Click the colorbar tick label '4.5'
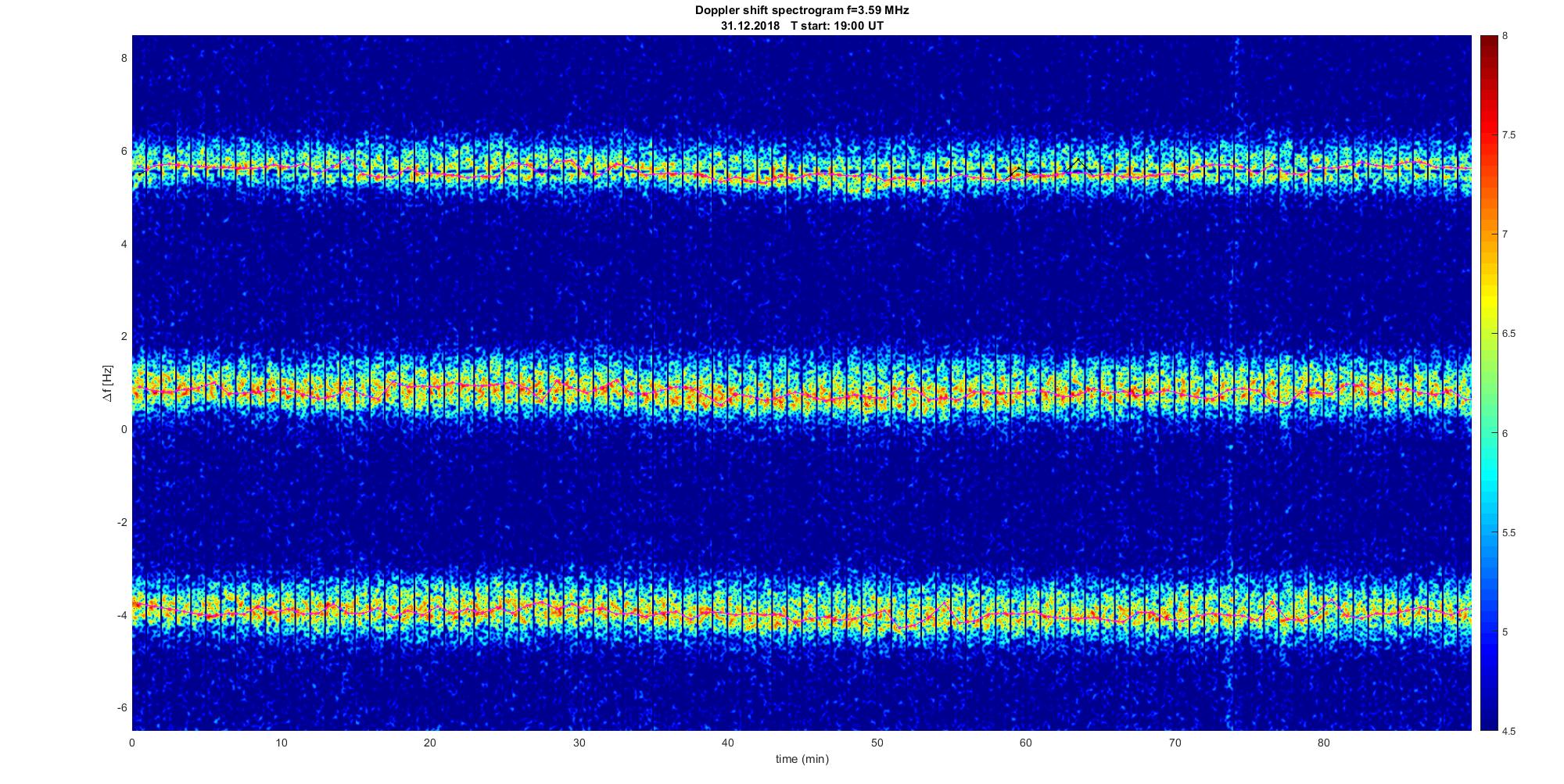The image size is (1564, 784). tap(1509, 731)
